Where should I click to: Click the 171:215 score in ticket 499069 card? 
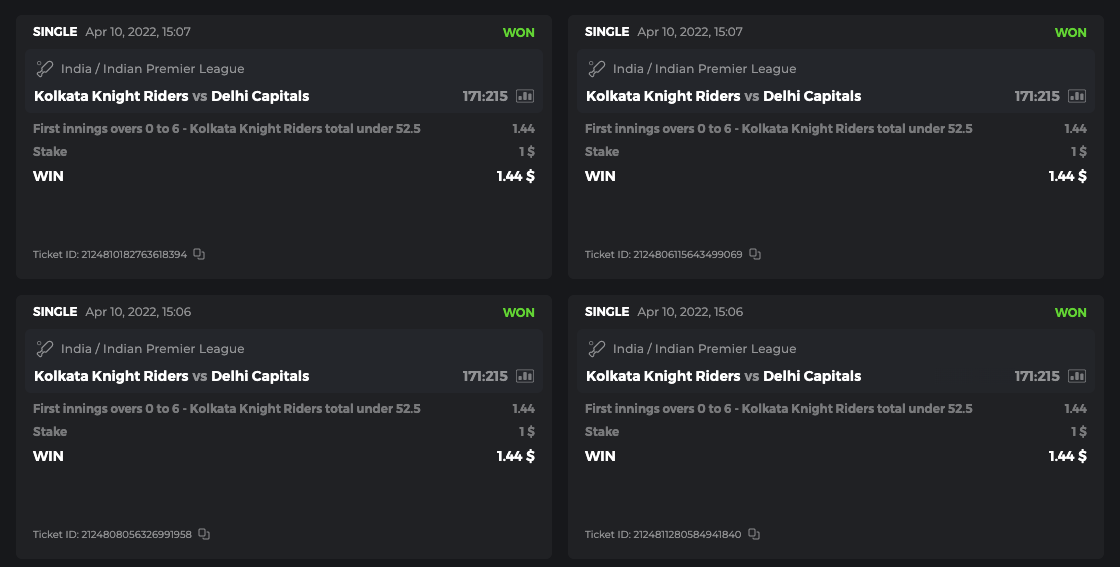[x=1036, y=96]
